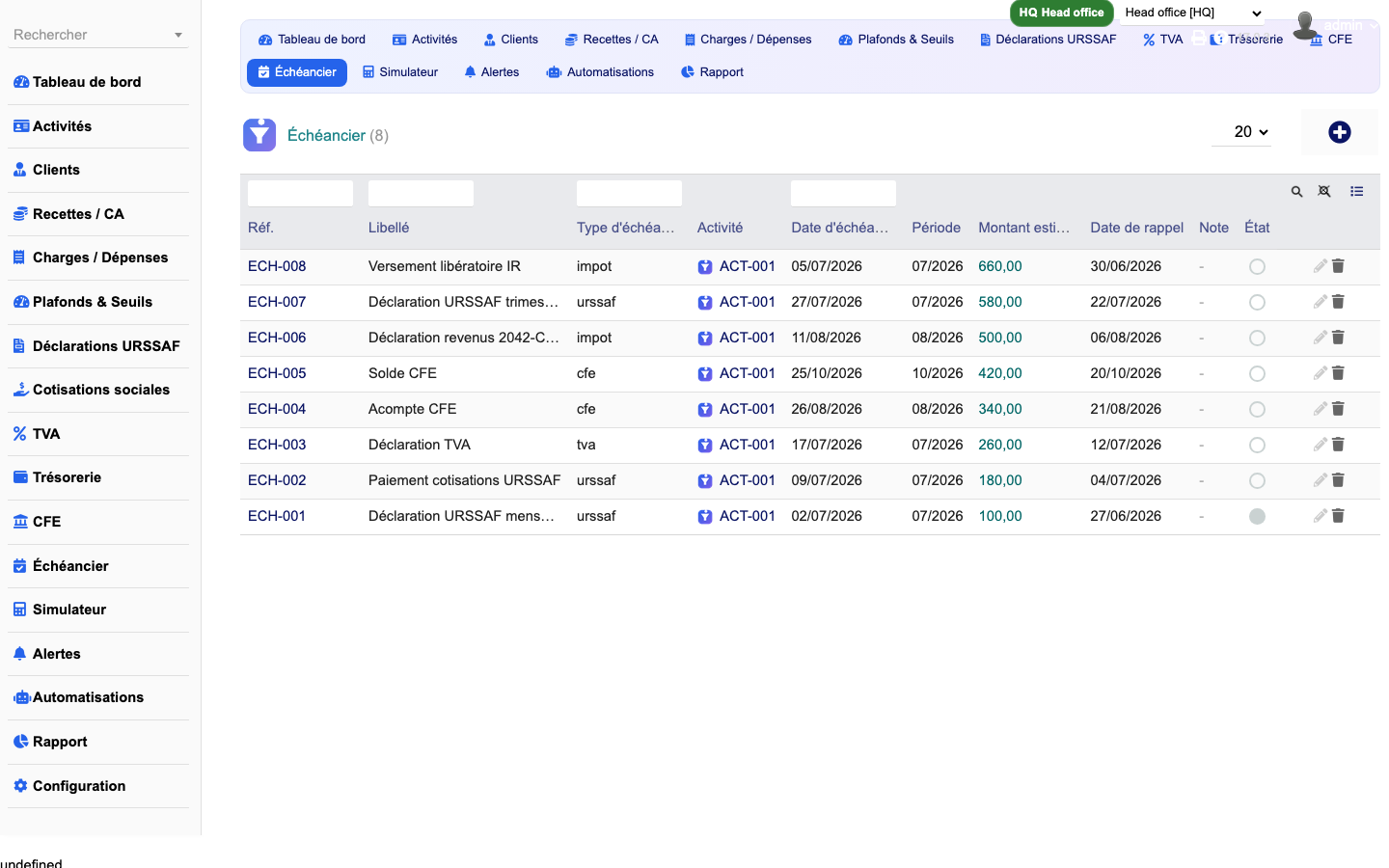Screen dimensions: 1389x868
Task: Edit ECH-003 with pencil icon
Action: pos(1320,445)
